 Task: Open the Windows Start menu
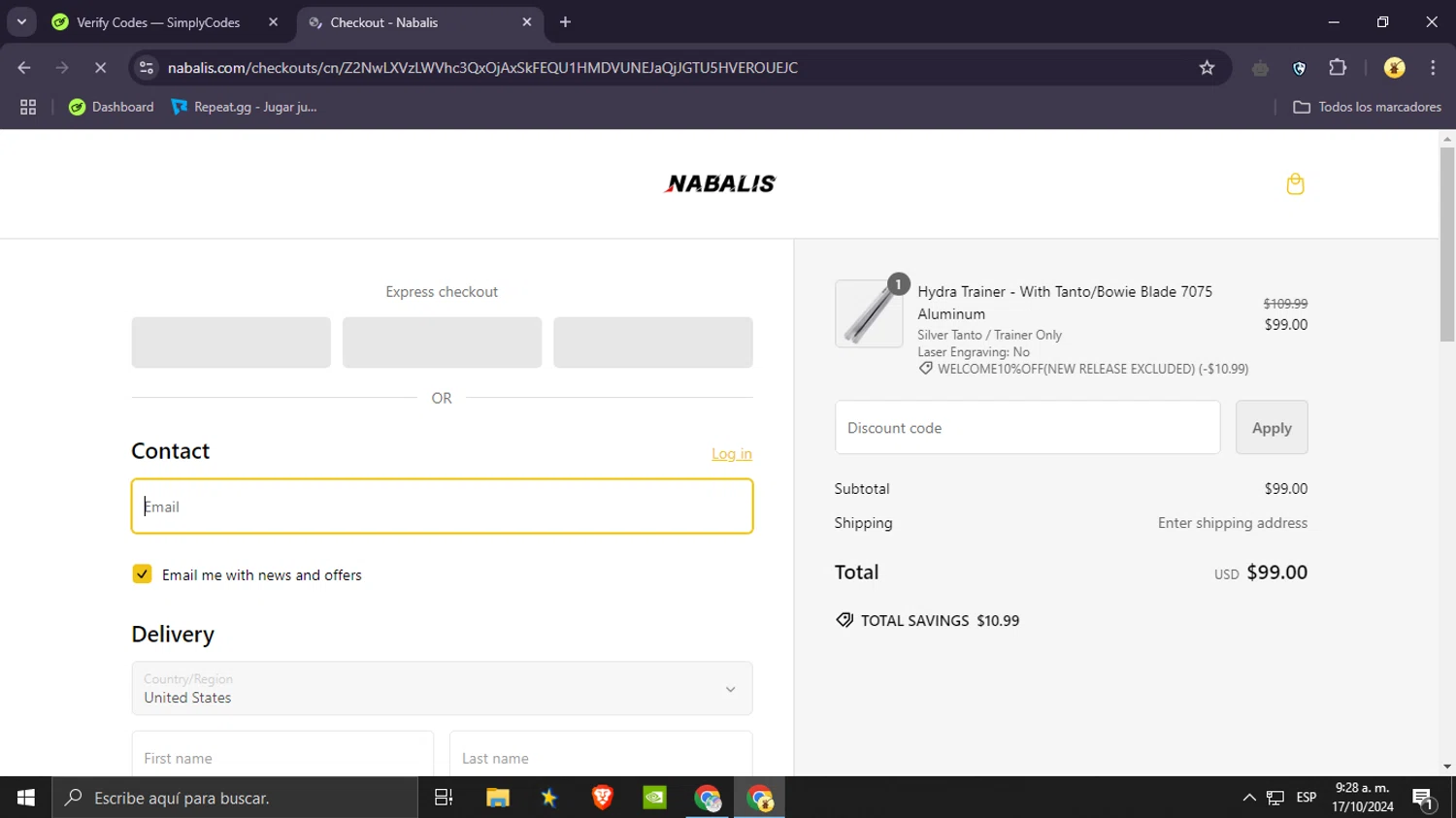click(x=26, y=798)
